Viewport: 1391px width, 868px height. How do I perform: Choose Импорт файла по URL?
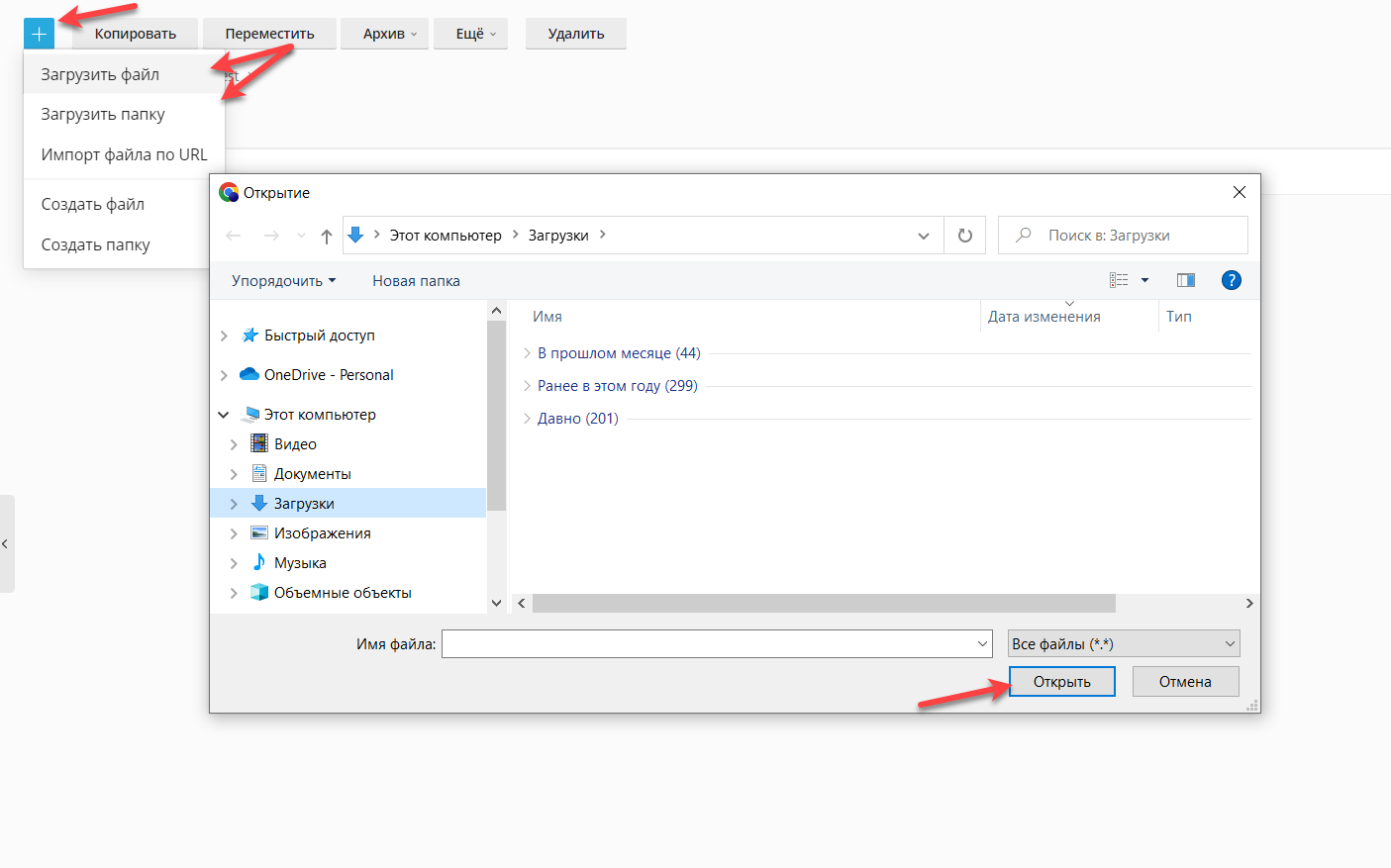(x=124, y=154)
